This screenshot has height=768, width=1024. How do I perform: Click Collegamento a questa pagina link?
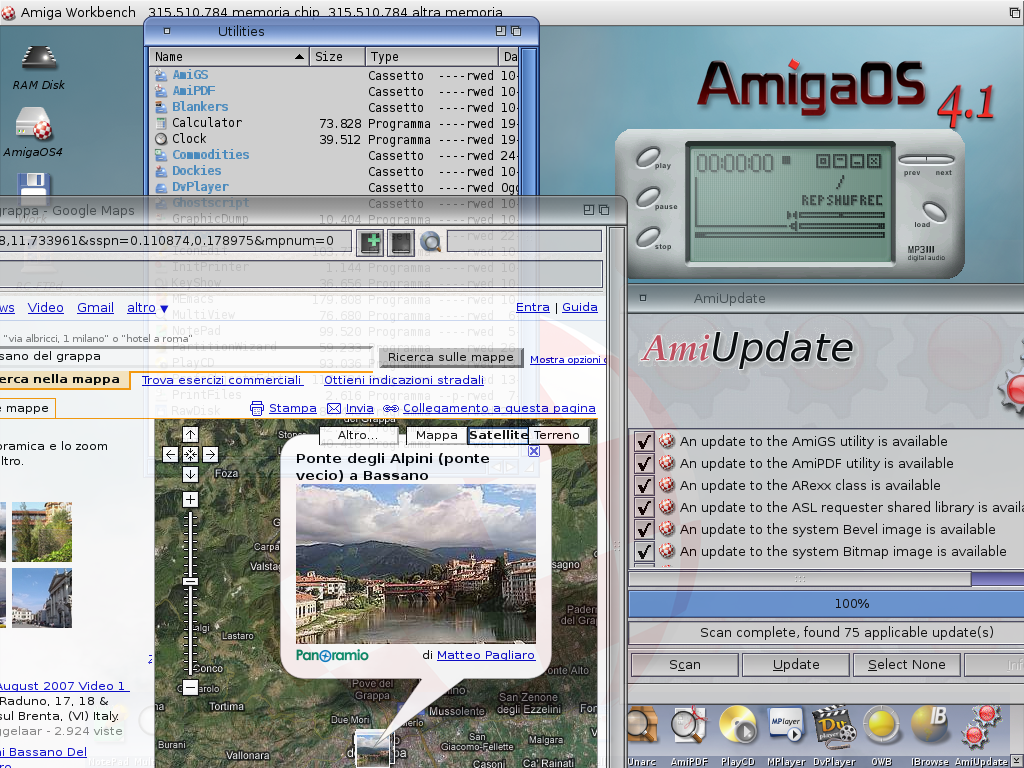tap(499, 408)
